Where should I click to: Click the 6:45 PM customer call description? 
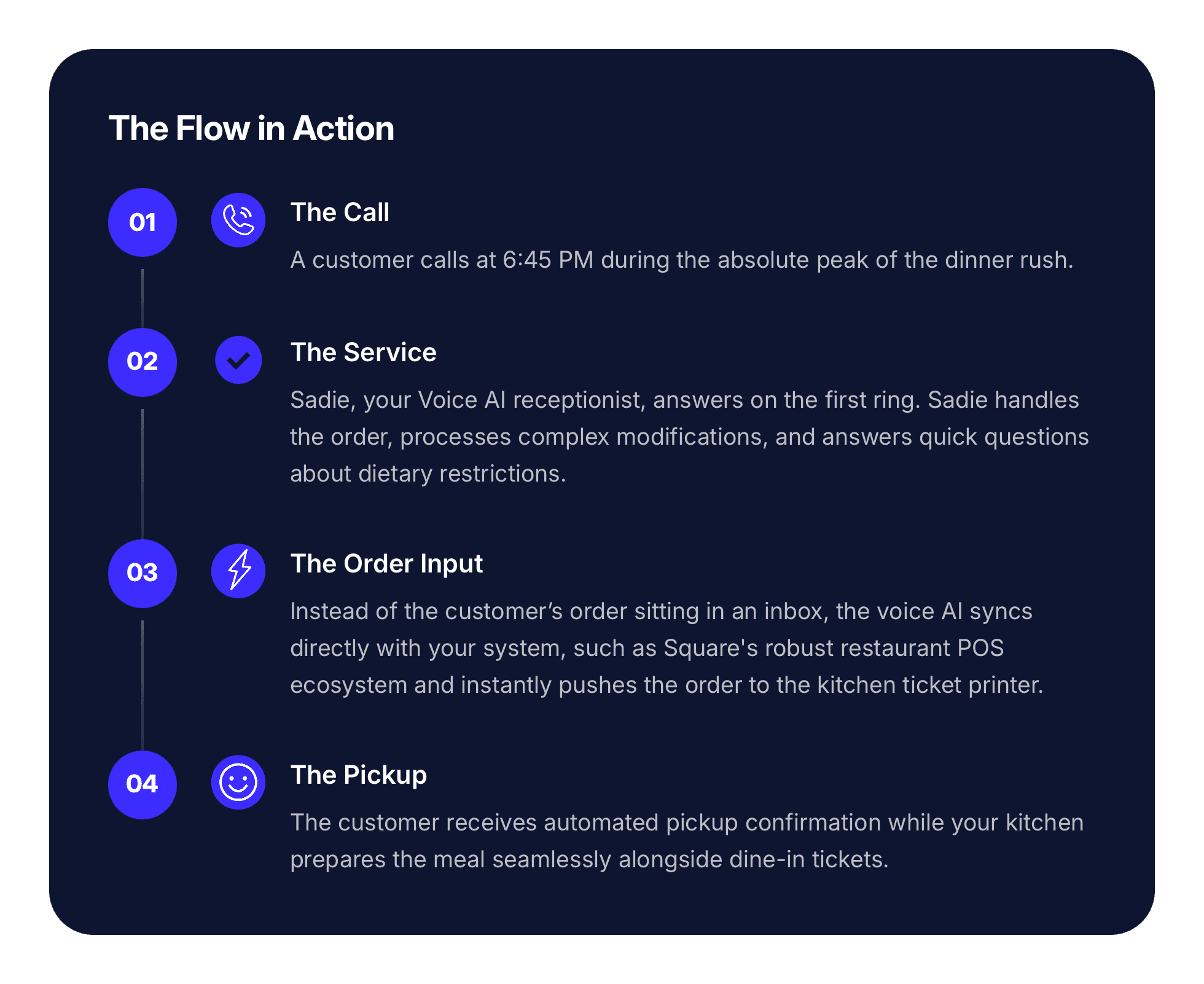click(682, 260)
